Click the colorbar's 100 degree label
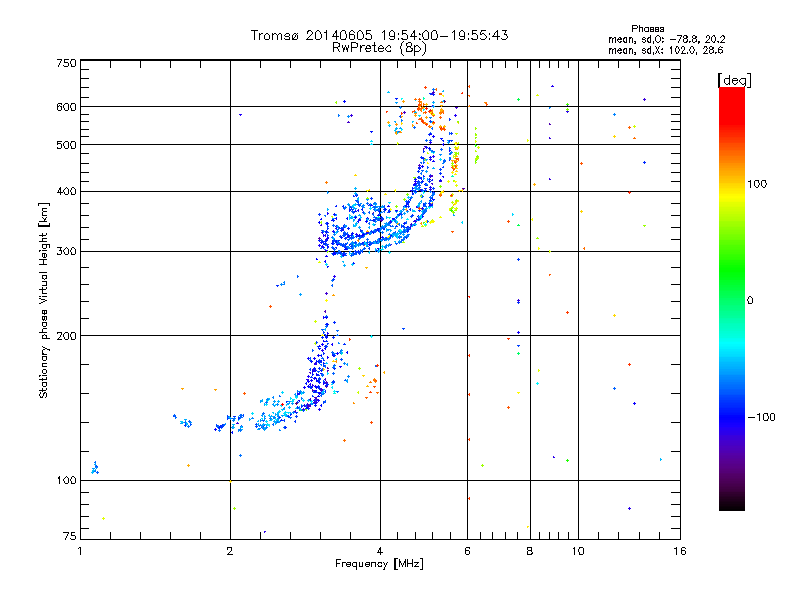Viewport: 800px width, 600px height. [x=757, y=184]
